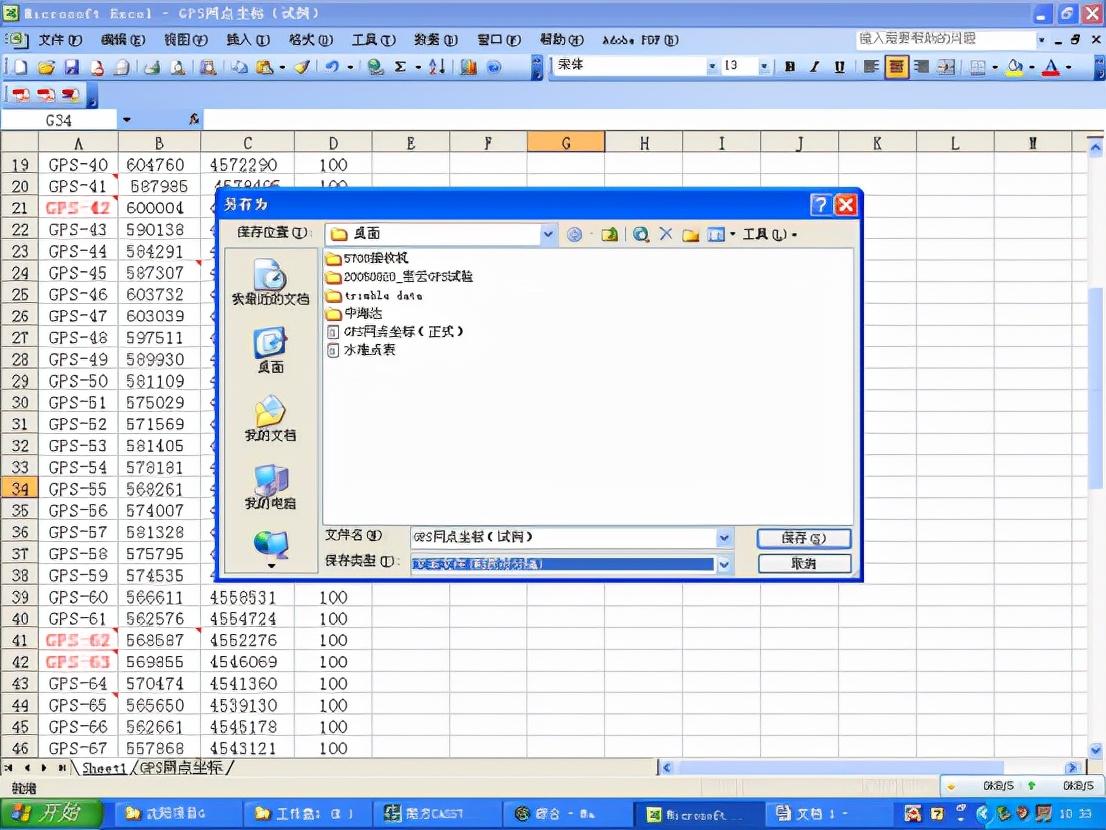
Task: Create a new folder in the Save As dialog
Action: point(690,234)
